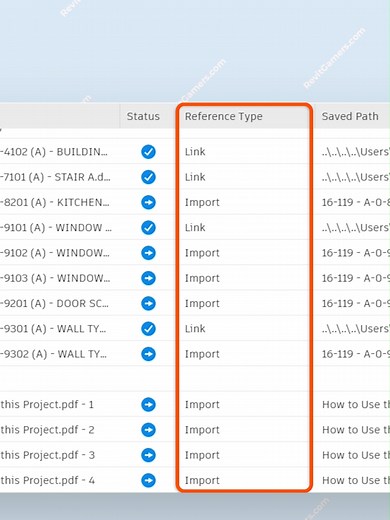The width and height of the screenshot is (390, 520).
Task: Click the saved path of the 9301 row
Action: (356, 329)
